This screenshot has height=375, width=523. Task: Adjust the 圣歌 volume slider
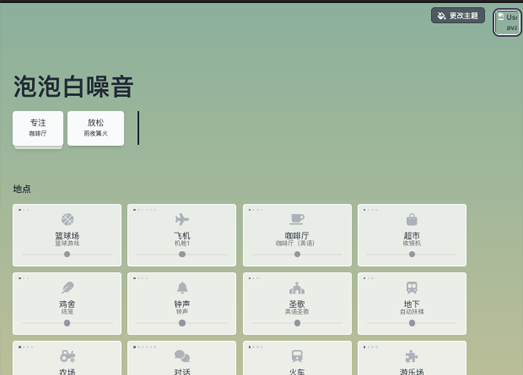click(297, 323)
